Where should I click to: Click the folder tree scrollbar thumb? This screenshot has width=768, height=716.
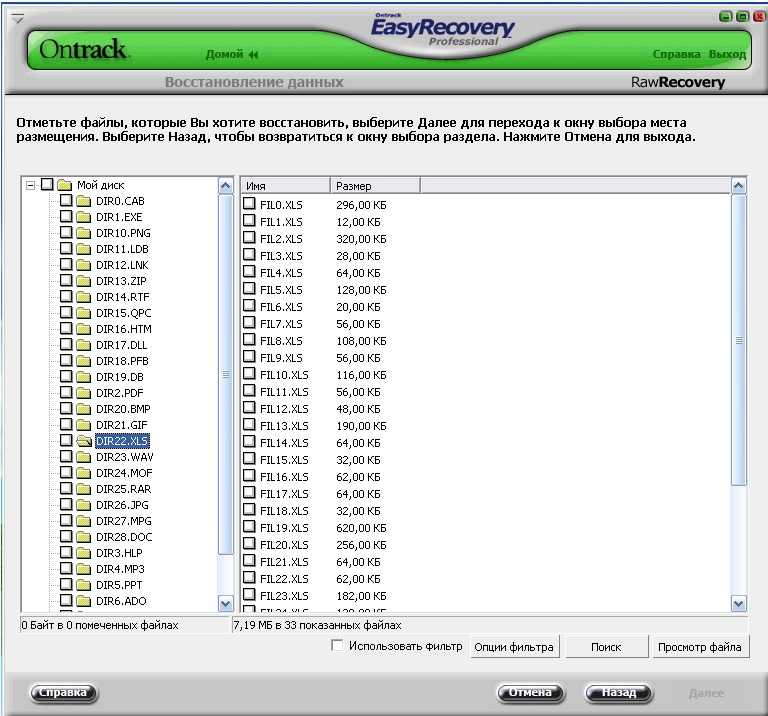pos(225,375)
